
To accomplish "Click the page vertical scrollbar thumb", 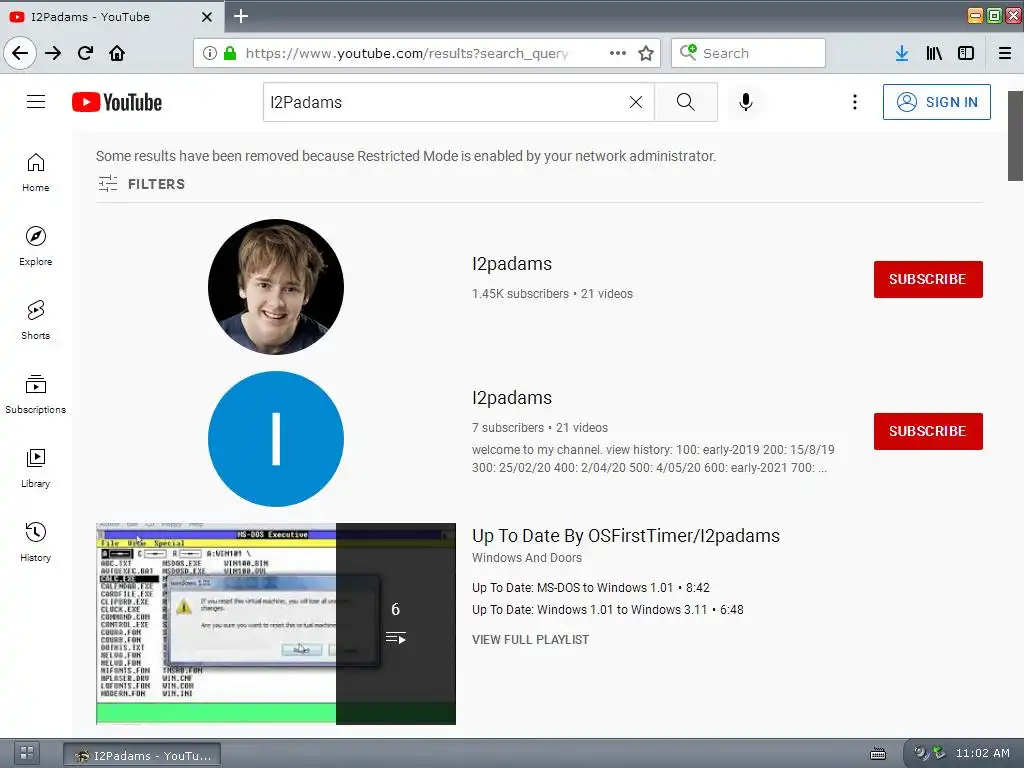I will [1015, 135].
